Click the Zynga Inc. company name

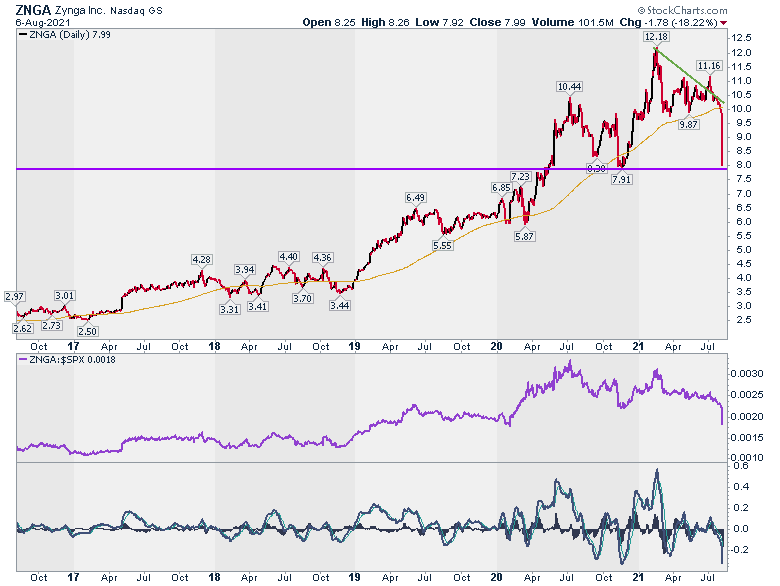tap(80, 10)
